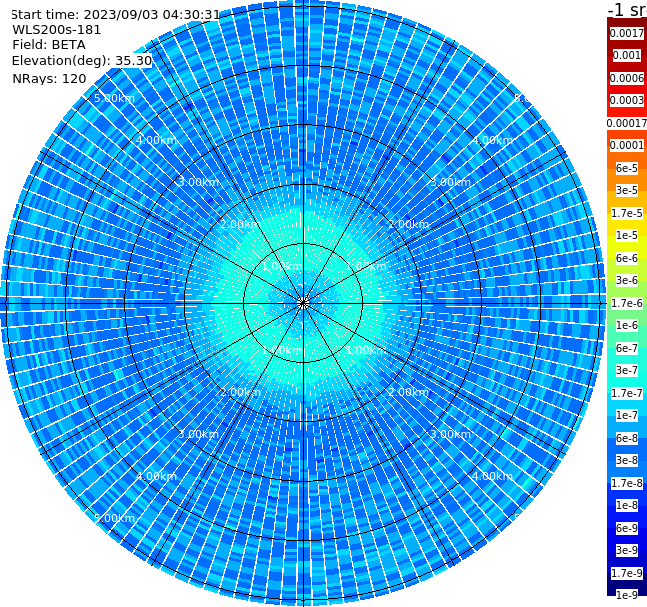Select the '3e-5' colorbar label
The image size is (647, 607).
627,190
